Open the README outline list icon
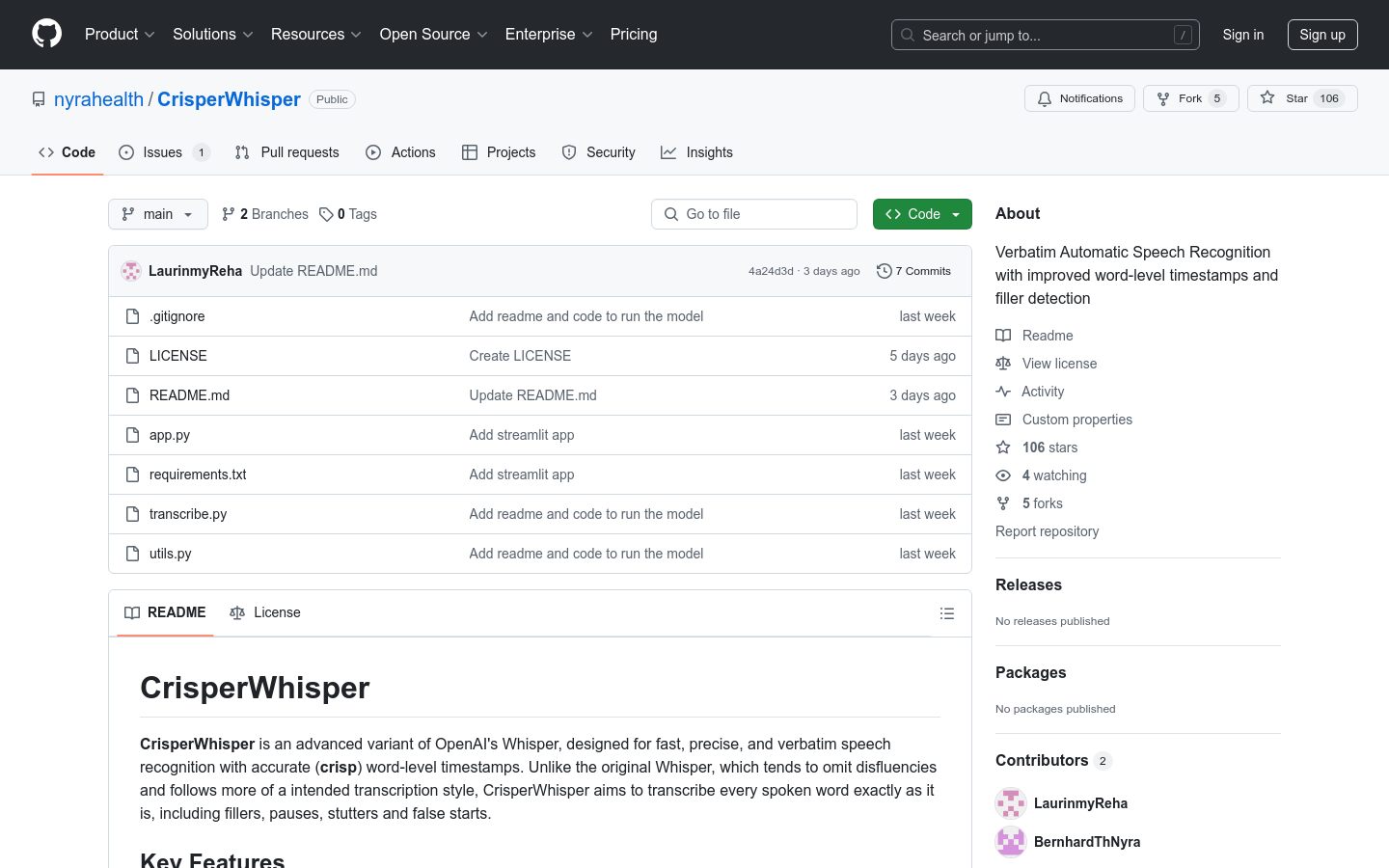Screen dimensions: 1389x868 (x=947, y=613)
